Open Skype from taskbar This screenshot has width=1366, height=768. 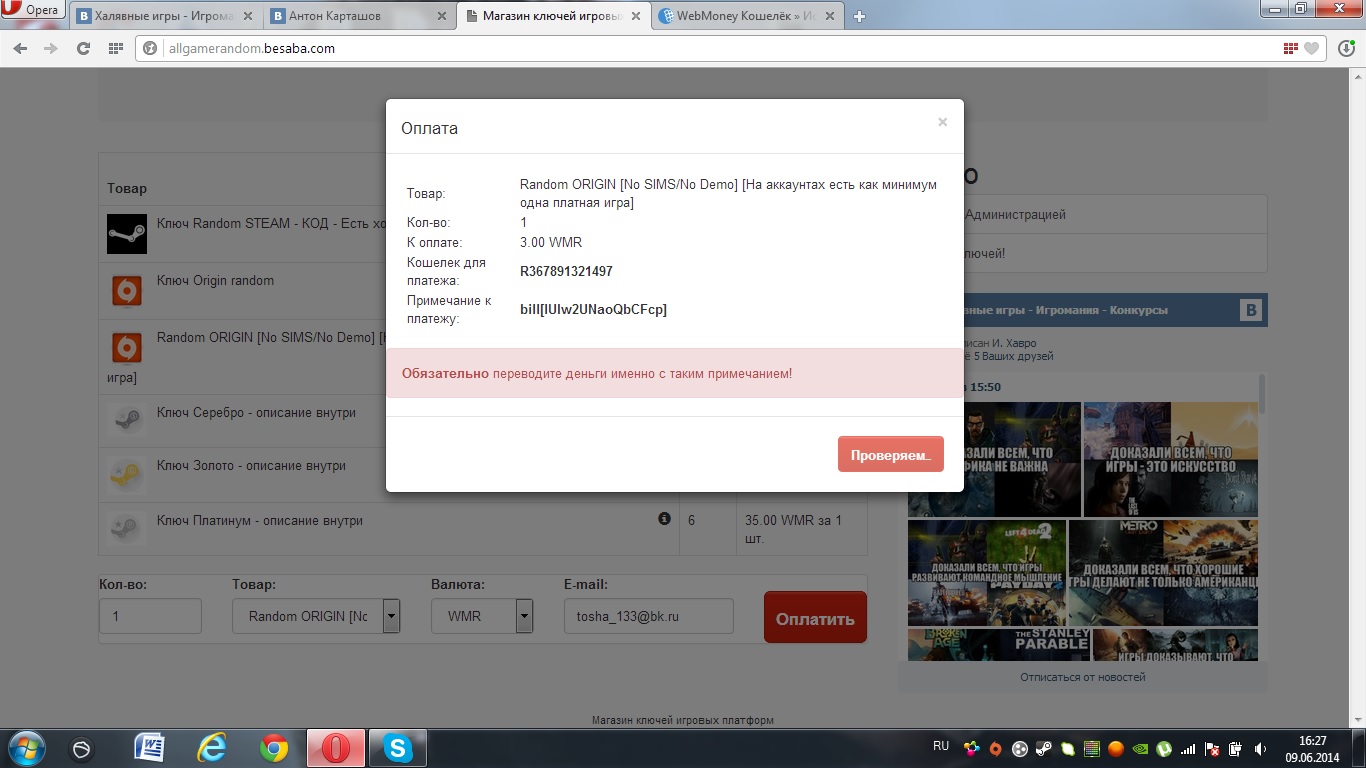(398, 748)
